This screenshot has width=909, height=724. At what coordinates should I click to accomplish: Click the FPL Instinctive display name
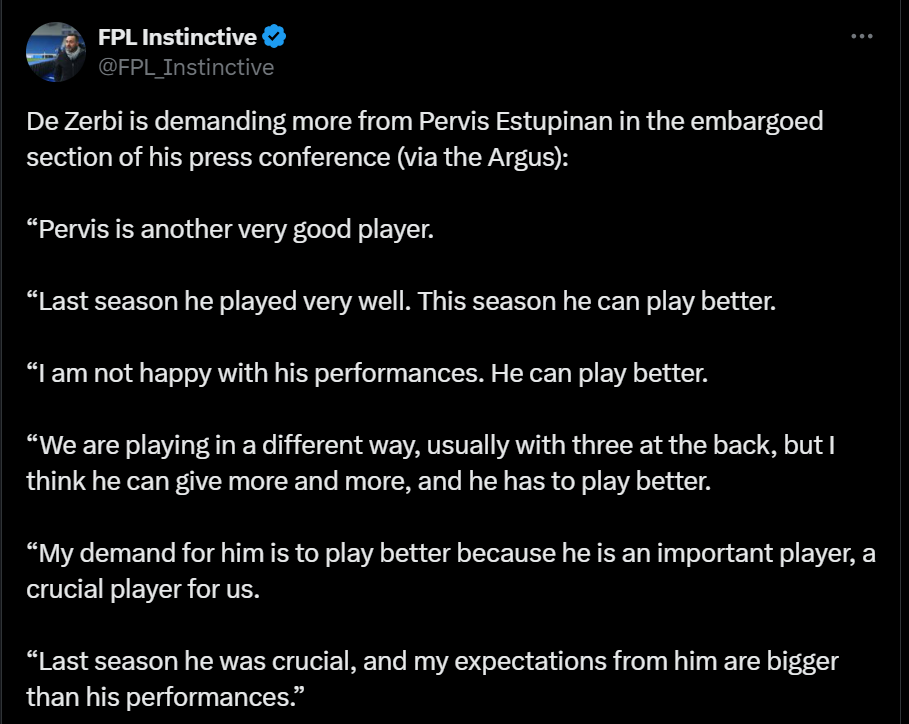[x=178, y=38]
